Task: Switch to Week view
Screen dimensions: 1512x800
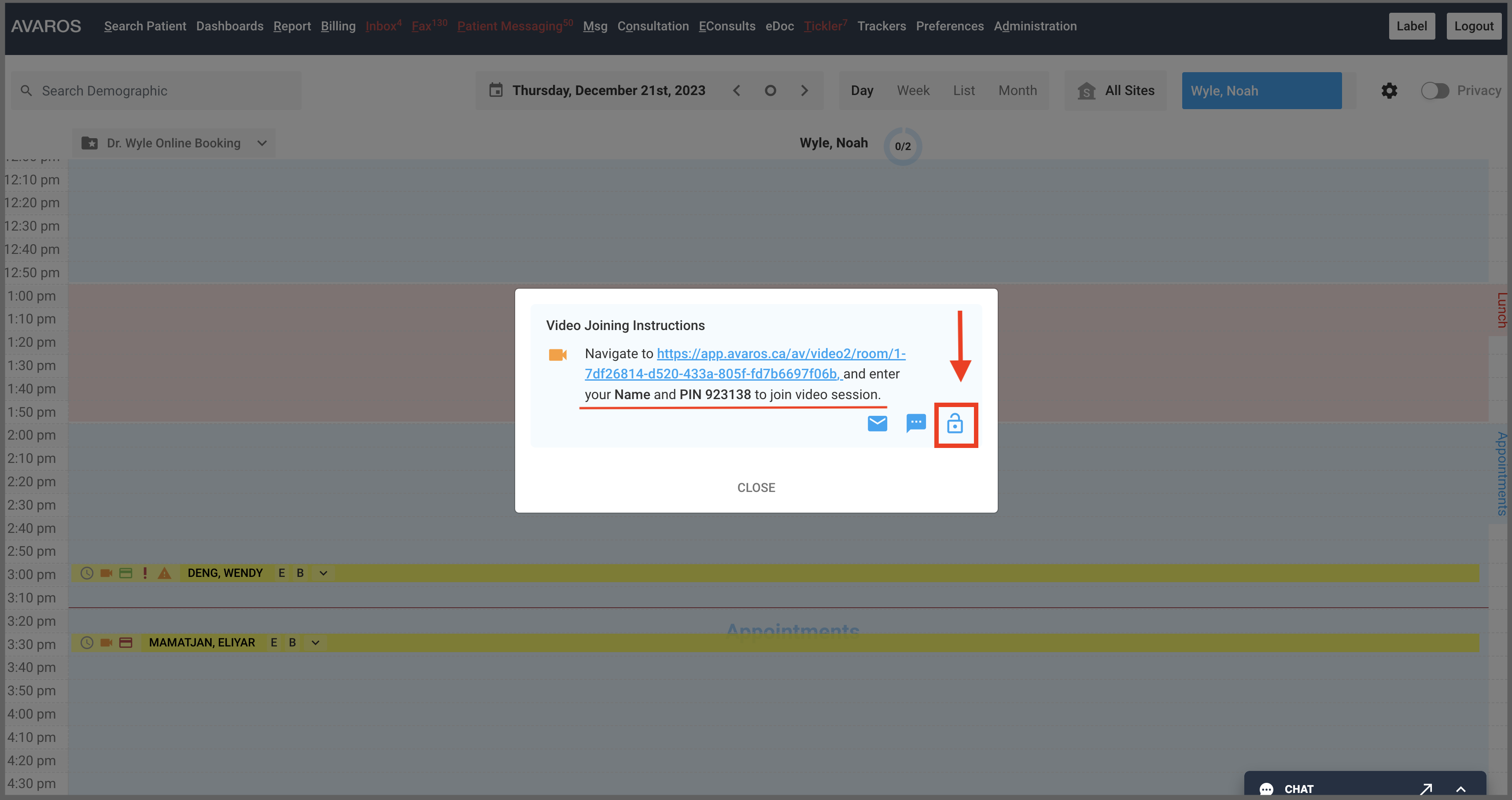Action: pyautogui.click(x=913, y=90)
